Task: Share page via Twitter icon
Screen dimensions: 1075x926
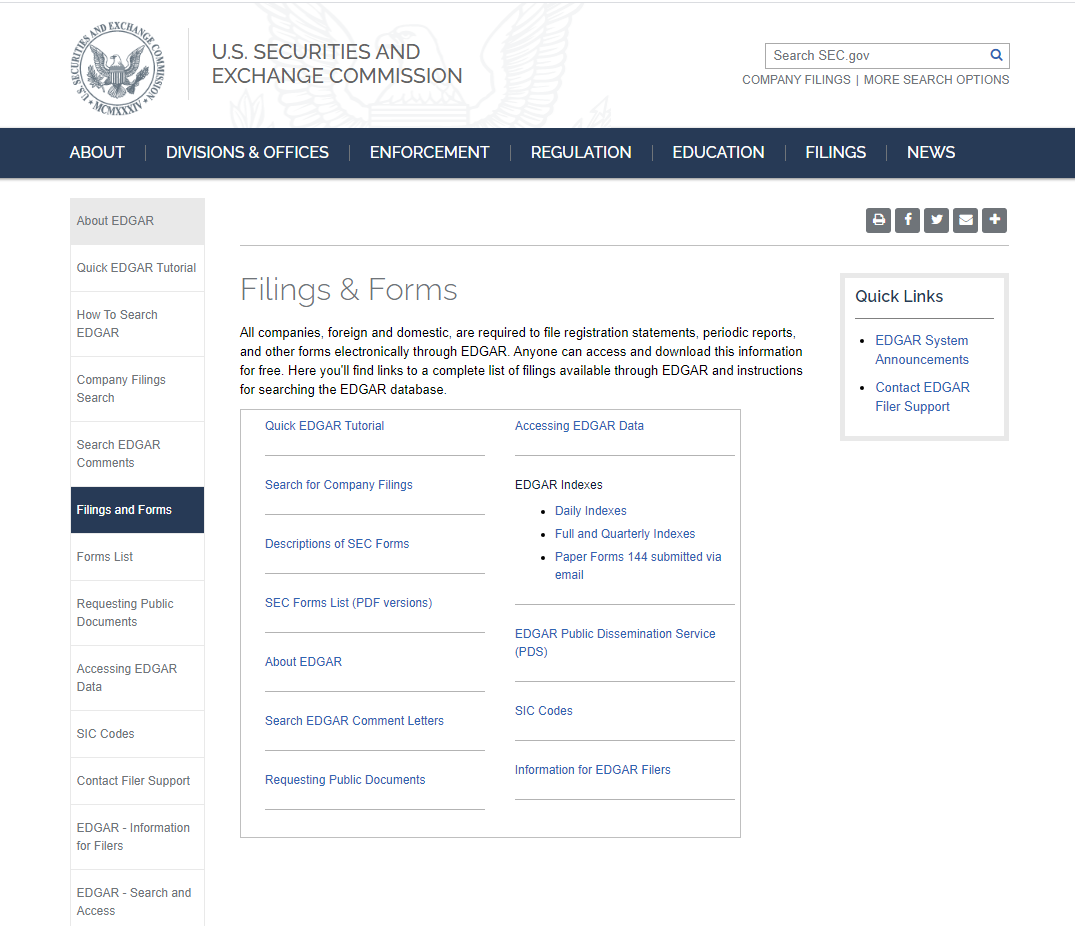Action: pos(937,220)
